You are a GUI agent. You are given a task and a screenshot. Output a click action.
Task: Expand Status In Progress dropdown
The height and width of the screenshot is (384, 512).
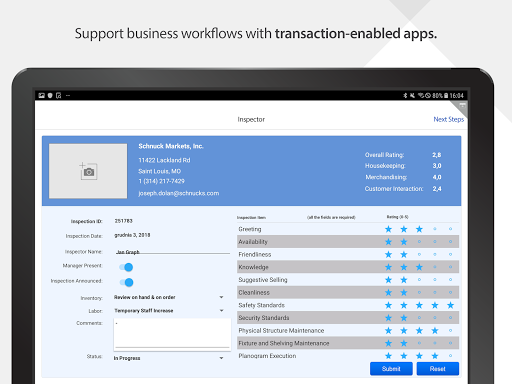[x=169, y=358]
